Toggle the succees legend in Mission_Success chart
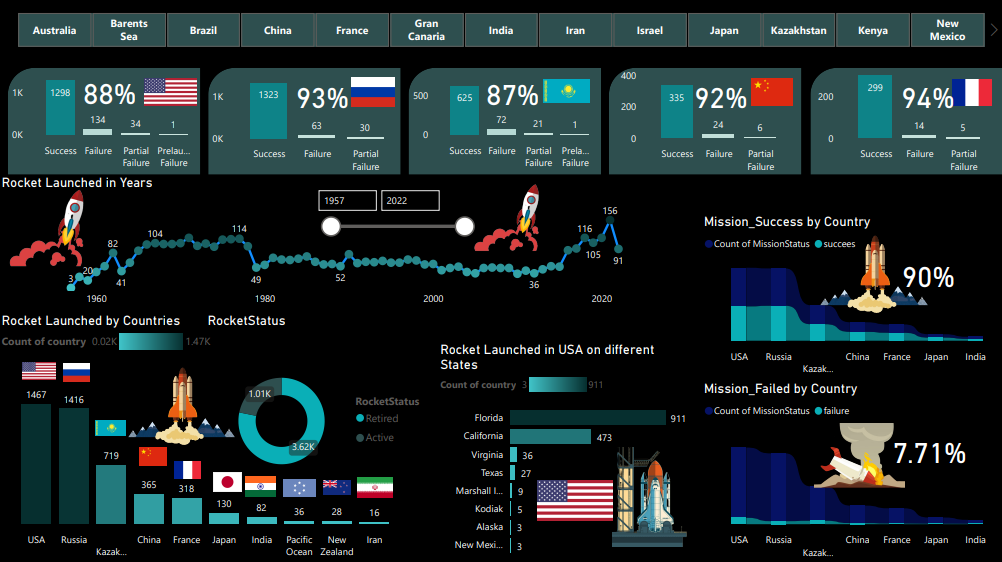Image resolution: width=1002 pixels, height=562 pixels. (835, 244)
